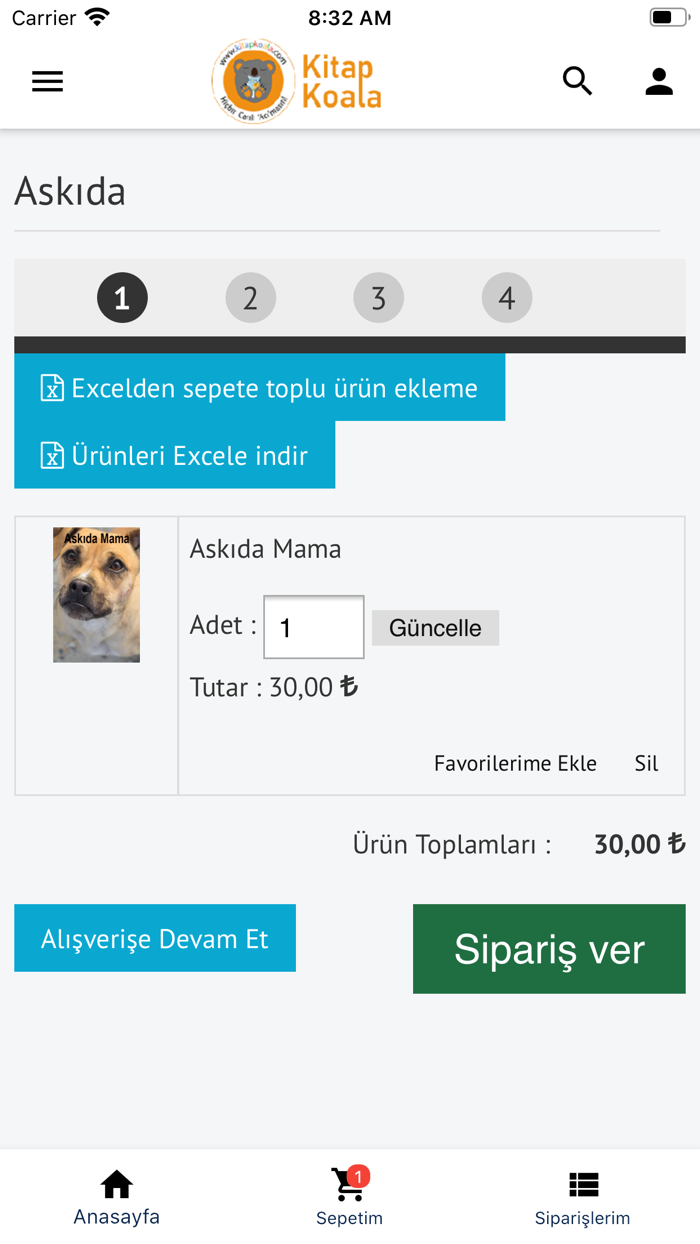Switch to the Sepetim tab

349,1195
